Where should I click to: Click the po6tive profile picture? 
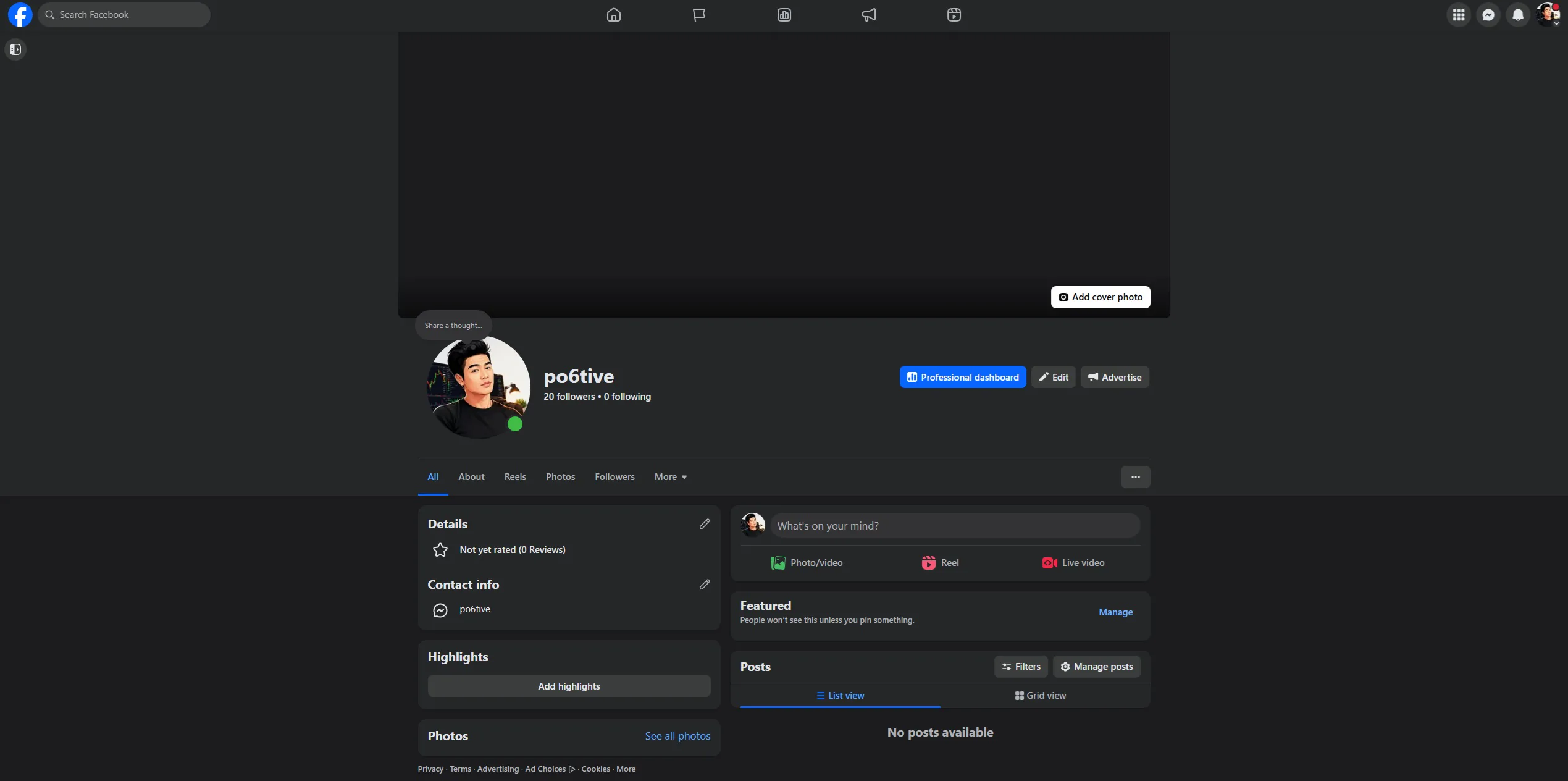tap(479, 387)
